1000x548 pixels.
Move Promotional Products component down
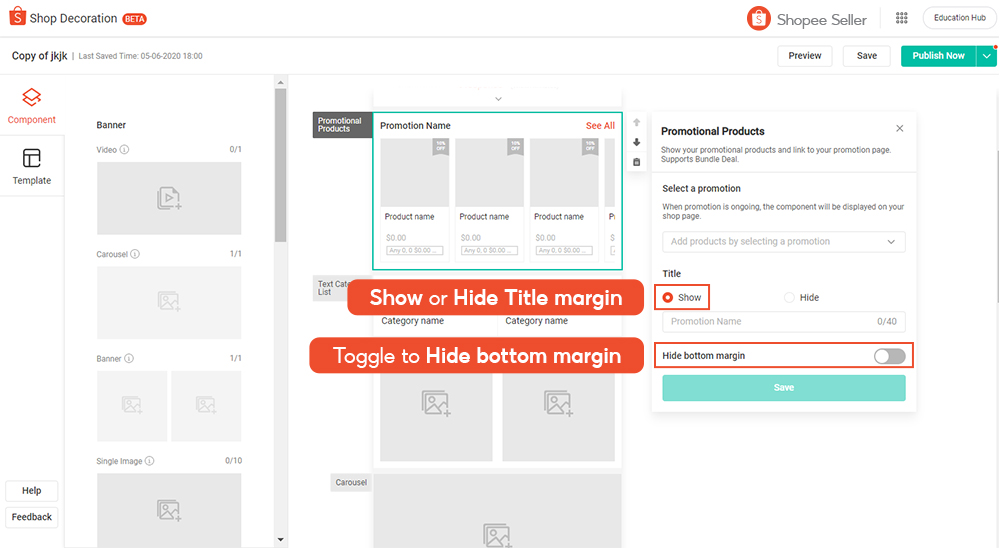(636, 142)
